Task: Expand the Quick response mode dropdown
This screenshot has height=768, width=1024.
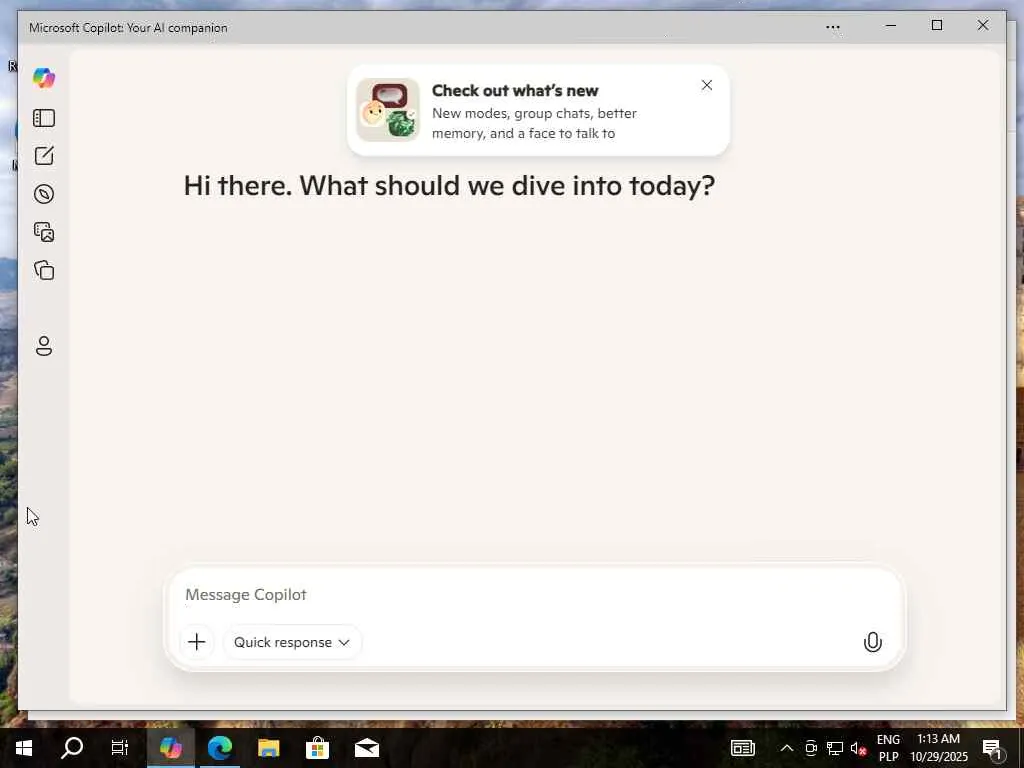Action: point(292,642)
